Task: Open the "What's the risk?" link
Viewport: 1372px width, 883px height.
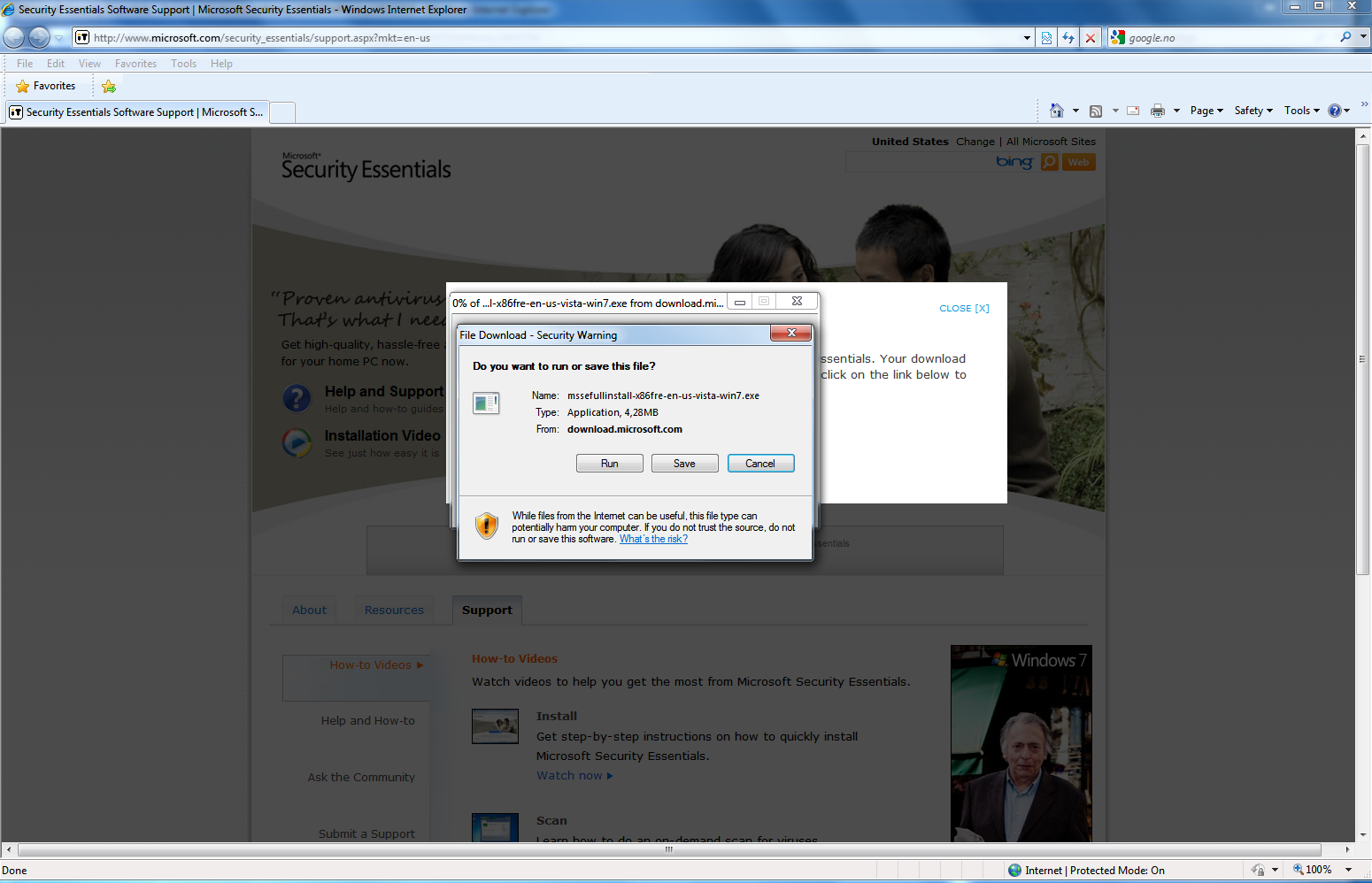Action: tap(653, 539)
